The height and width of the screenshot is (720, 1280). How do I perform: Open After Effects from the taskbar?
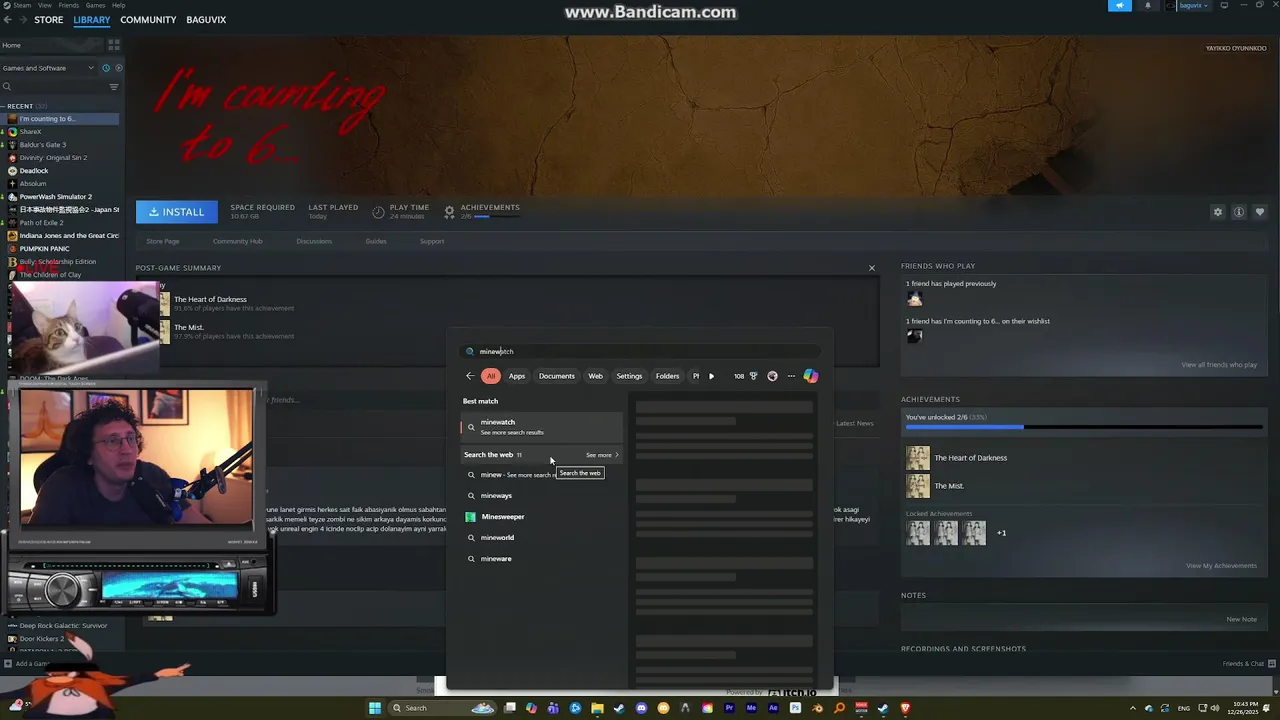[773, 708]
